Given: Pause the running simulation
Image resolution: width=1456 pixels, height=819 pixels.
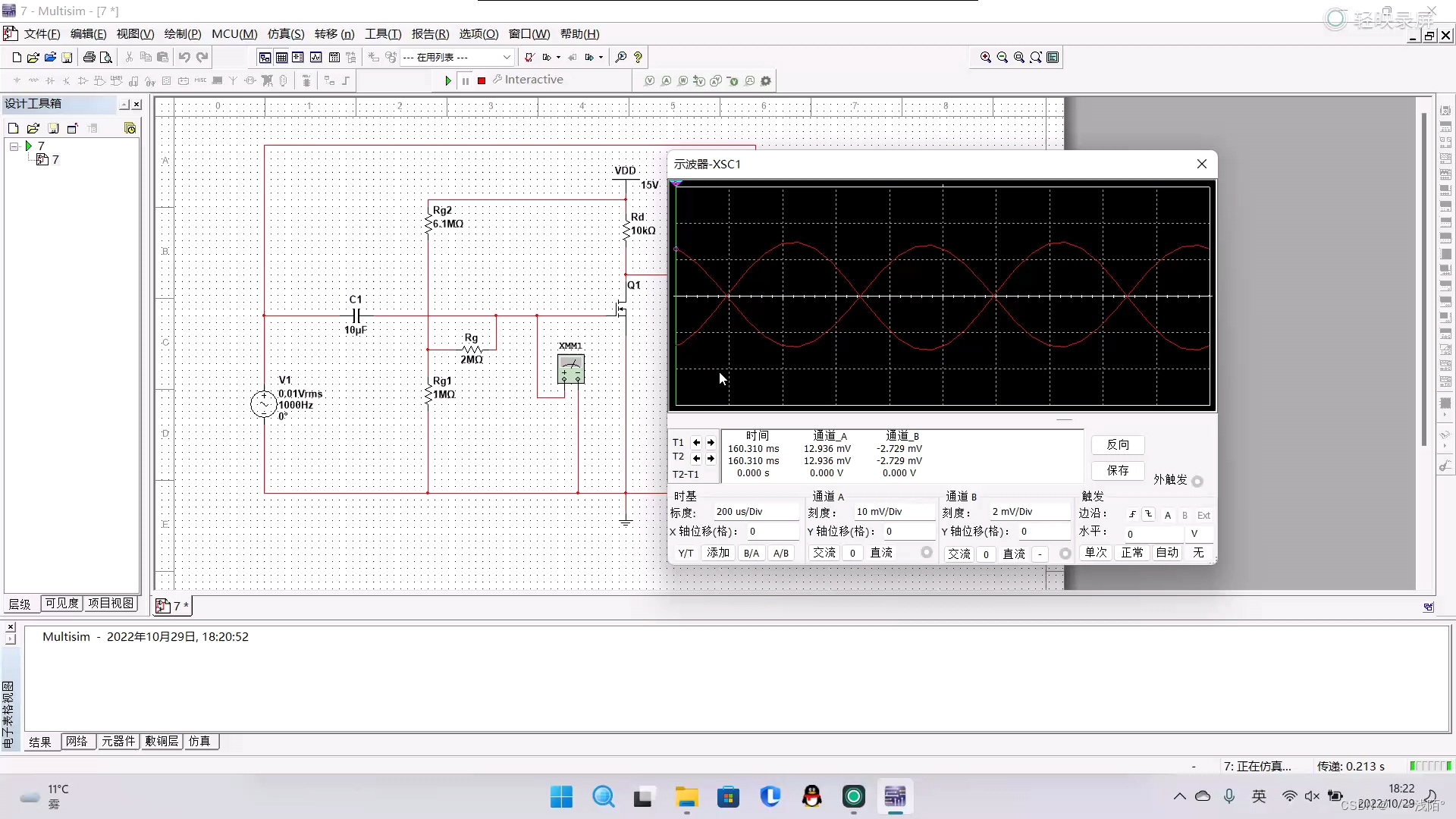Looking at the screenshot, I should point(466,80).
